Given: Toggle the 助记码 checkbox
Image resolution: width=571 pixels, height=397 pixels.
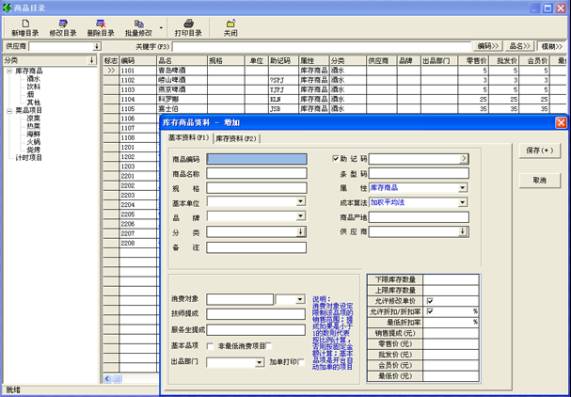Looking at the screenshot, I should click(336, 158).
